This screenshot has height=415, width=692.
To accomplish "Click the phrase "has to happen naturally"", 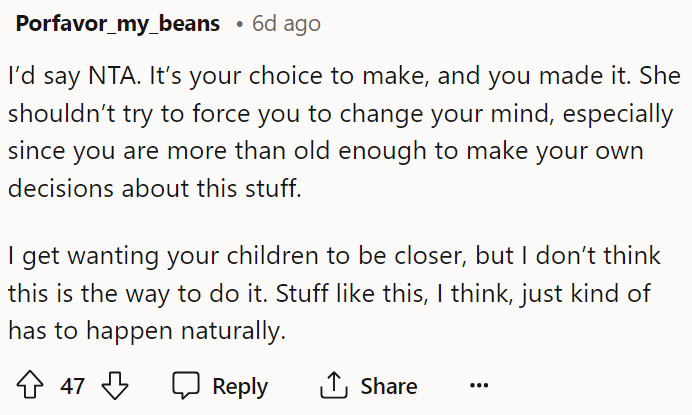I will pos(146,331).
